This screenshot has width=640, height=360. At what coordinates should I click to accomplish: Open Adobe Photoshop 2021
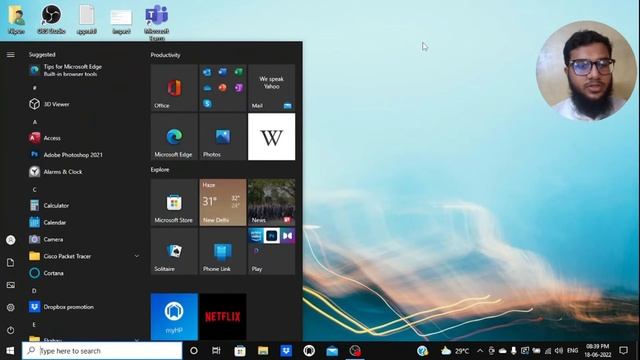pyautogui.click(x=84, y=155)
